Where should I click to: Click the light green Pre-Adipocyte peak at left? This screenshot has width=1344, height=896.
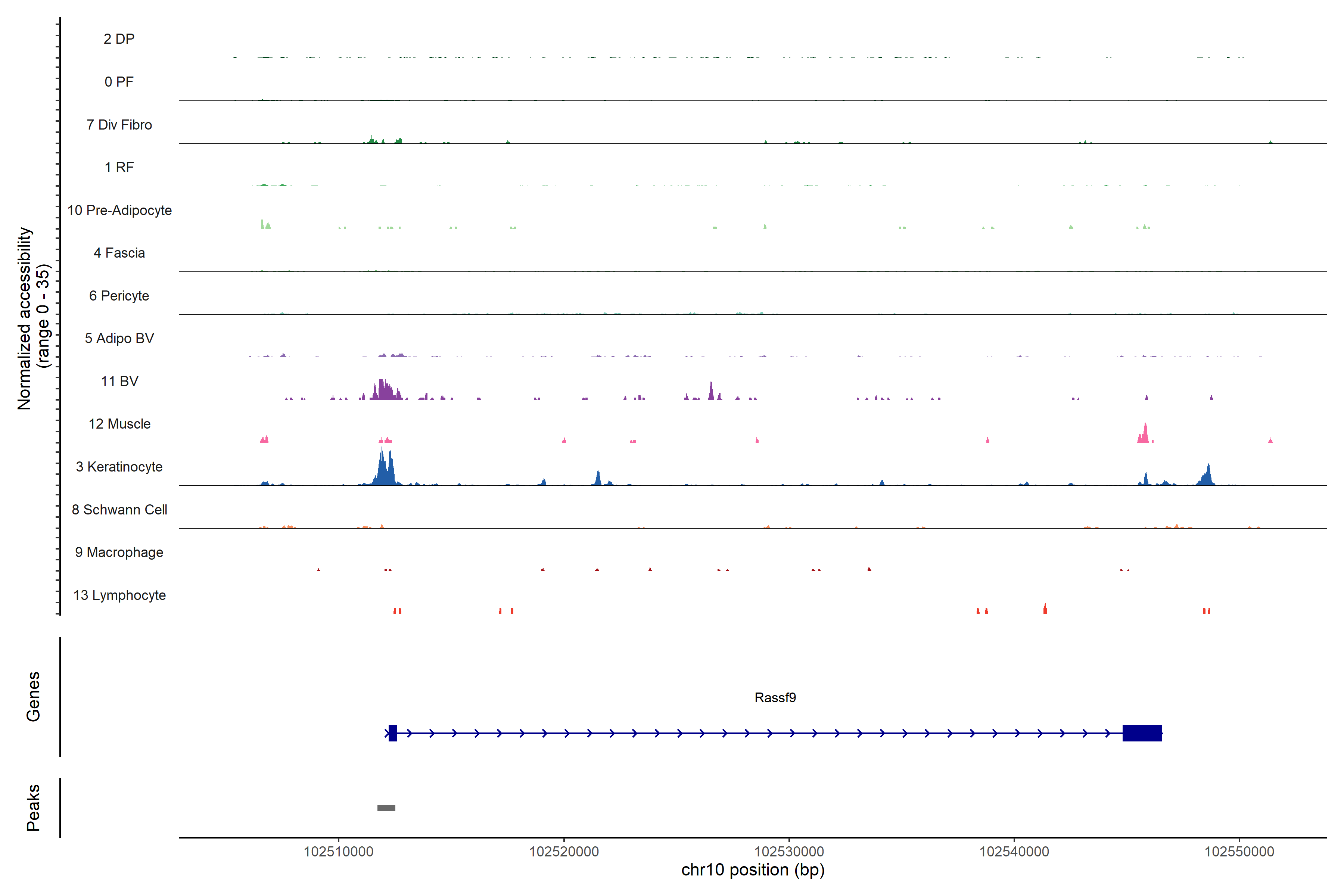[263, 225]
